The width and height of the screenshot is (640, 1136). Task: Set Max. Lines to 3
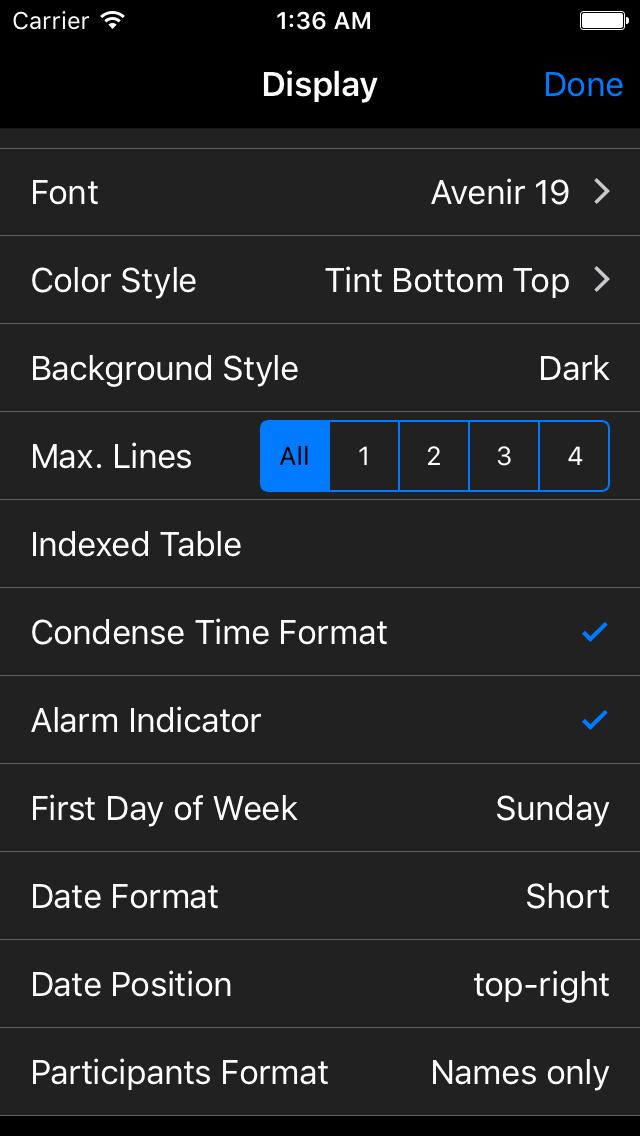pyautogui.click(x=504, y=456)
